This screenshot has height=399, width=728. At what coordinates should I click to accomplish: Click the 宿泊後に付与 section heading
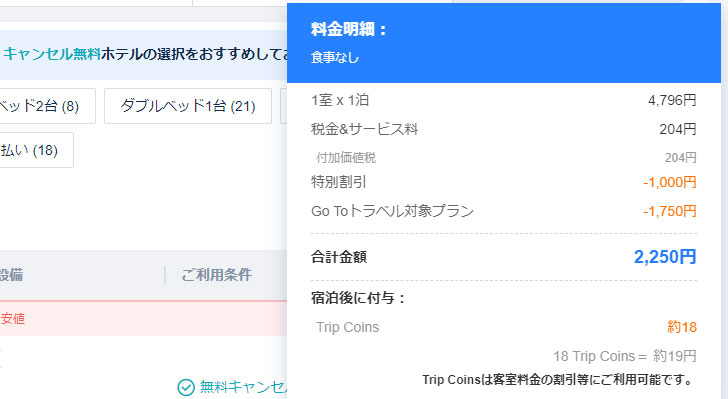358,298
